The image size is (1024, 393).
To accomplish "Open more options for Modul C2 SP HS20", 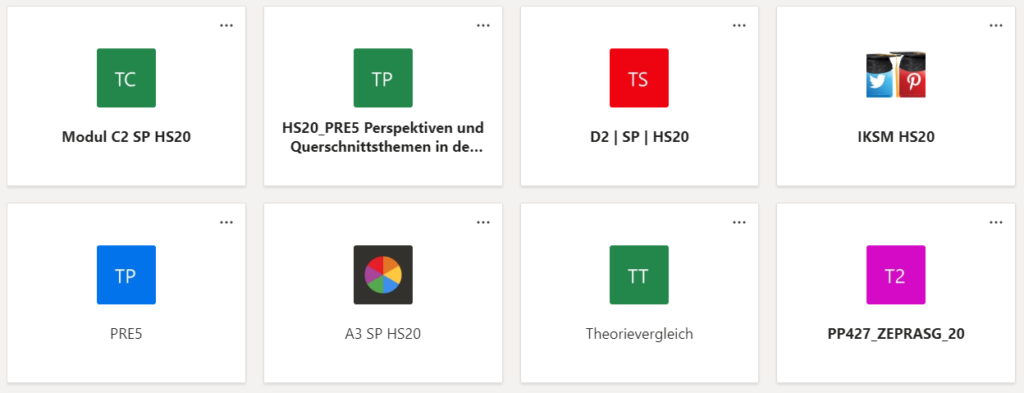I will pyautogui.click(x=226, y=25).
